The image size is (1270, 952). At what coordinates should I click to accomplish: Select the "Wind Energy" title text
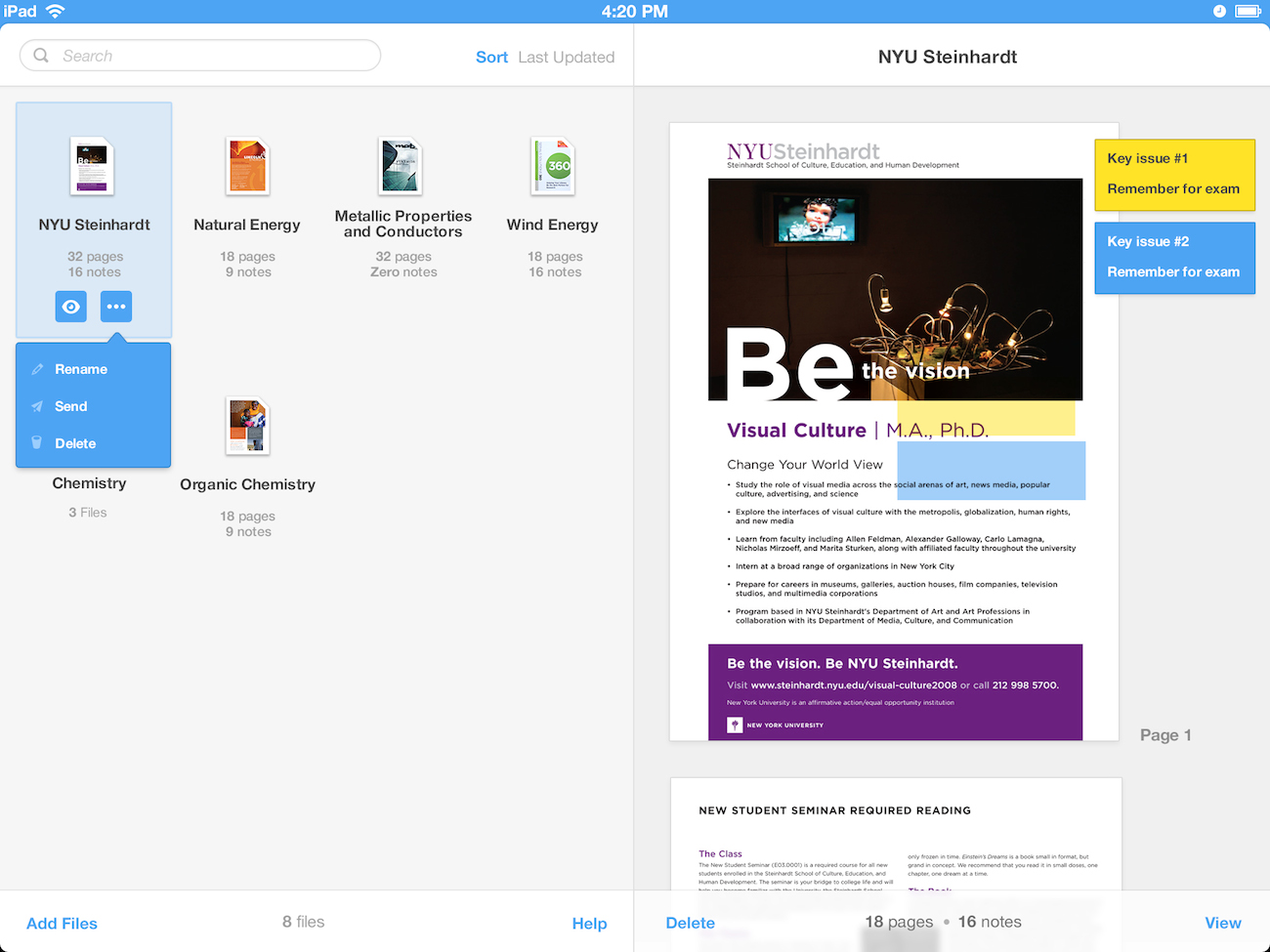pyautogui.click(x=553, y=225)
